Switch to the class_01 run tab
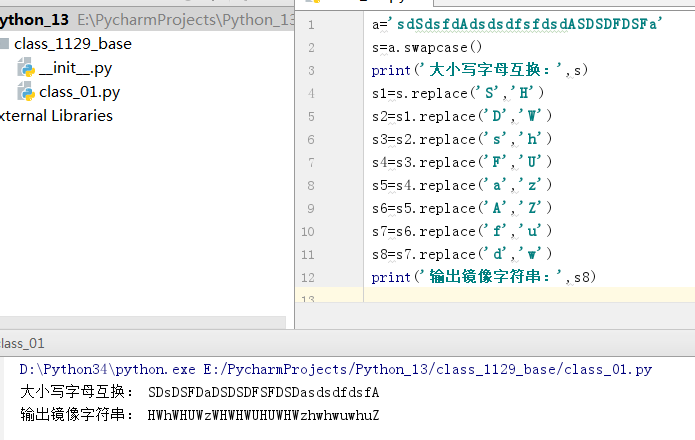695x440 pixels. [22, 342]
